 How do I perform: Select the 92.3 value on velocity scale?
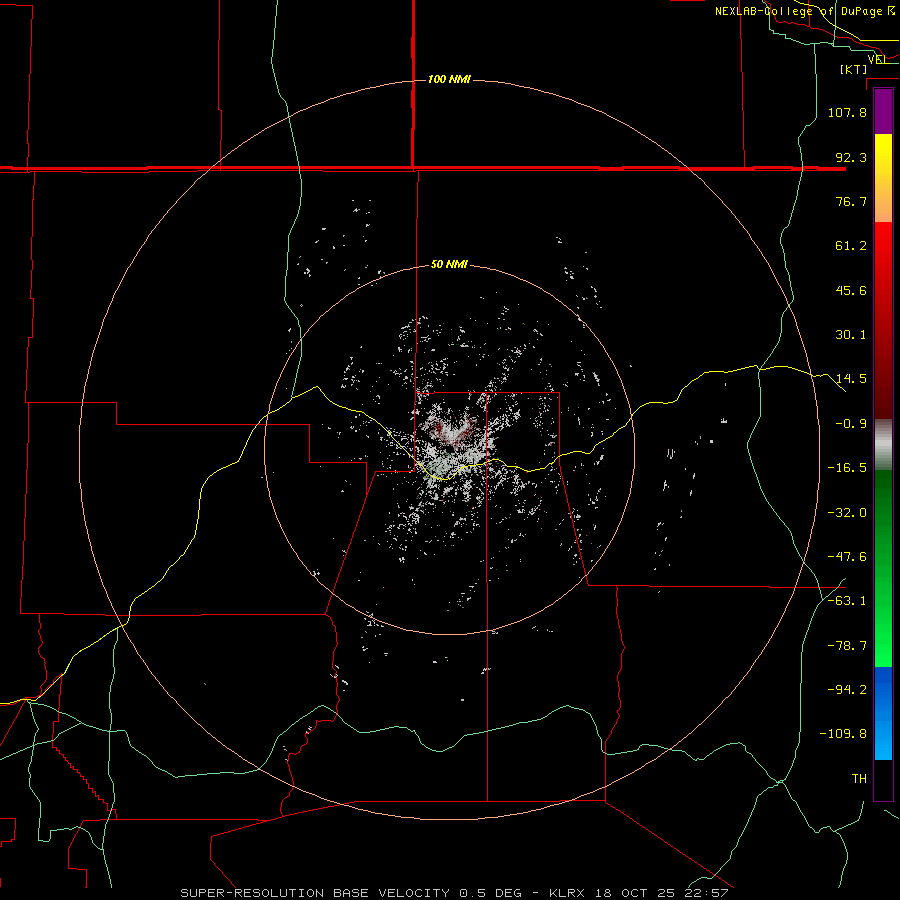[x=851, y=157]
